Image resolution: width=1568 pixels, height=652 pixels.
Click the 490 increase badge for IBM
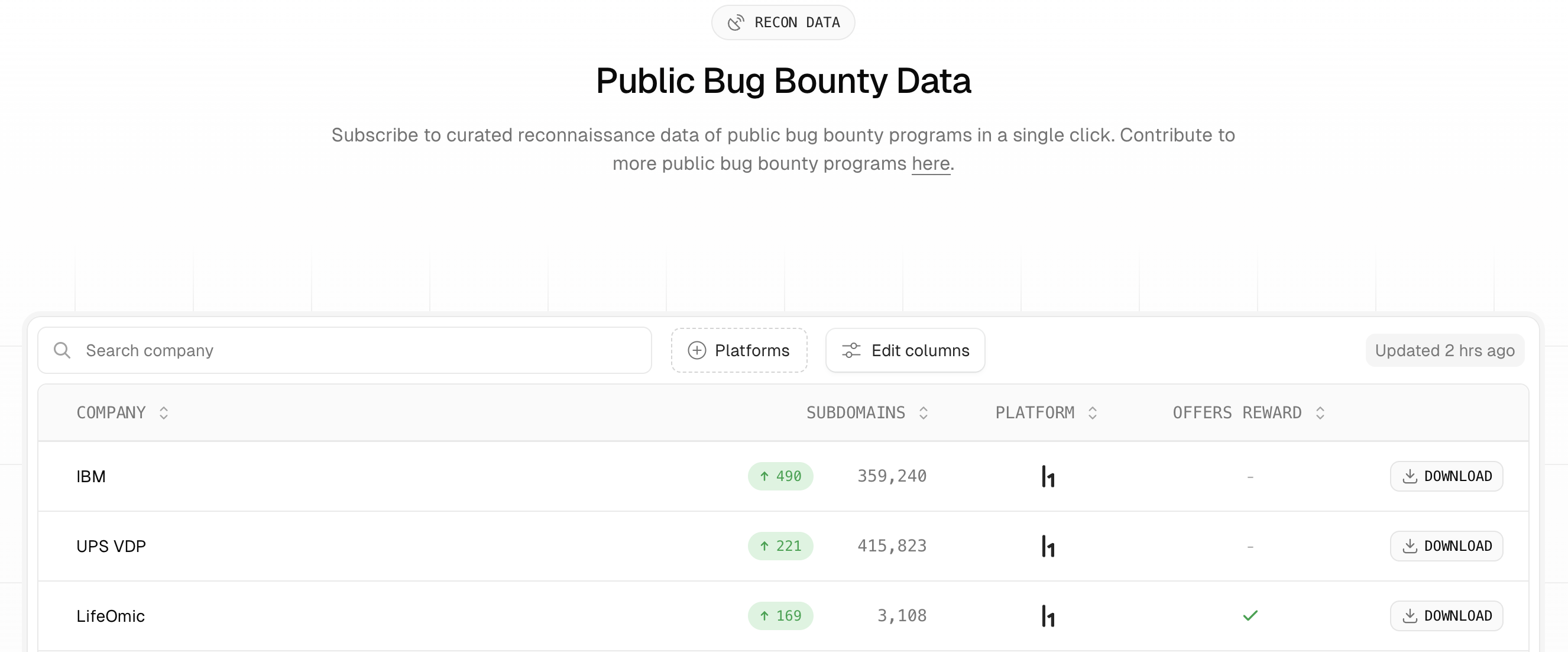[780, 476]
